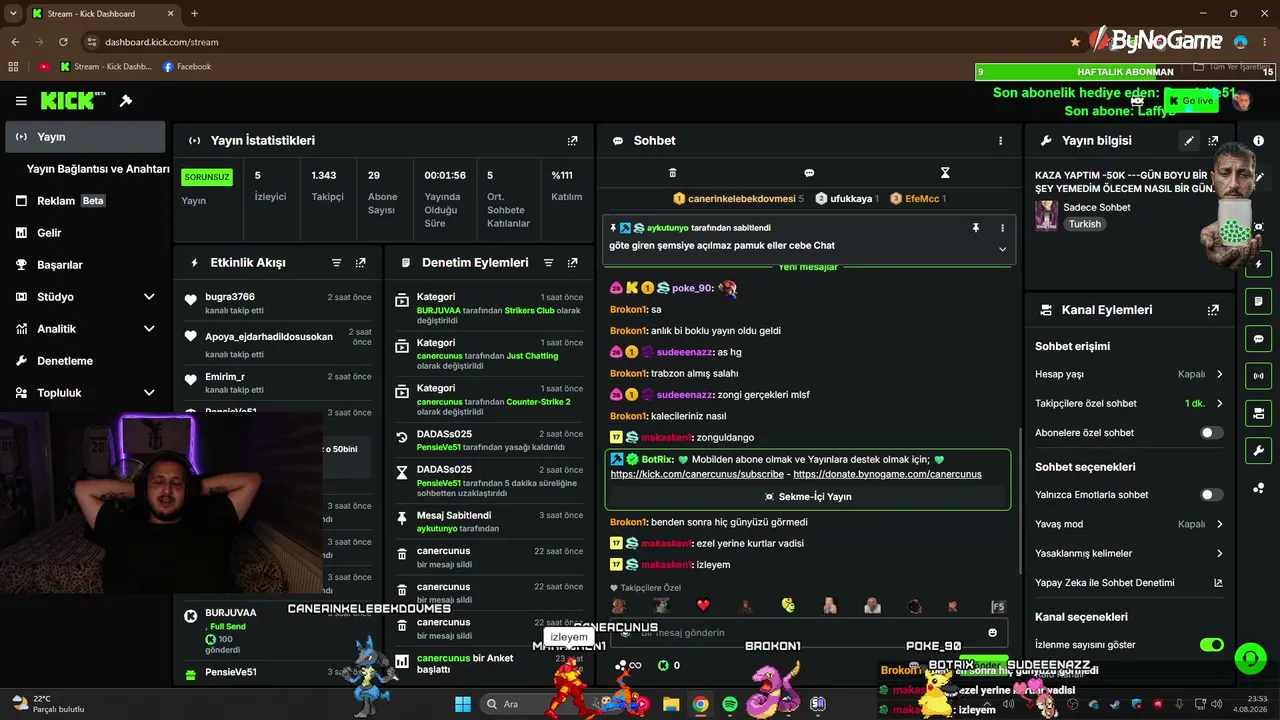The width and height of the screenshot is (1280, 720).
Task: Open Yasaklanmış kelimeler list
Action: click(1129, 553)
